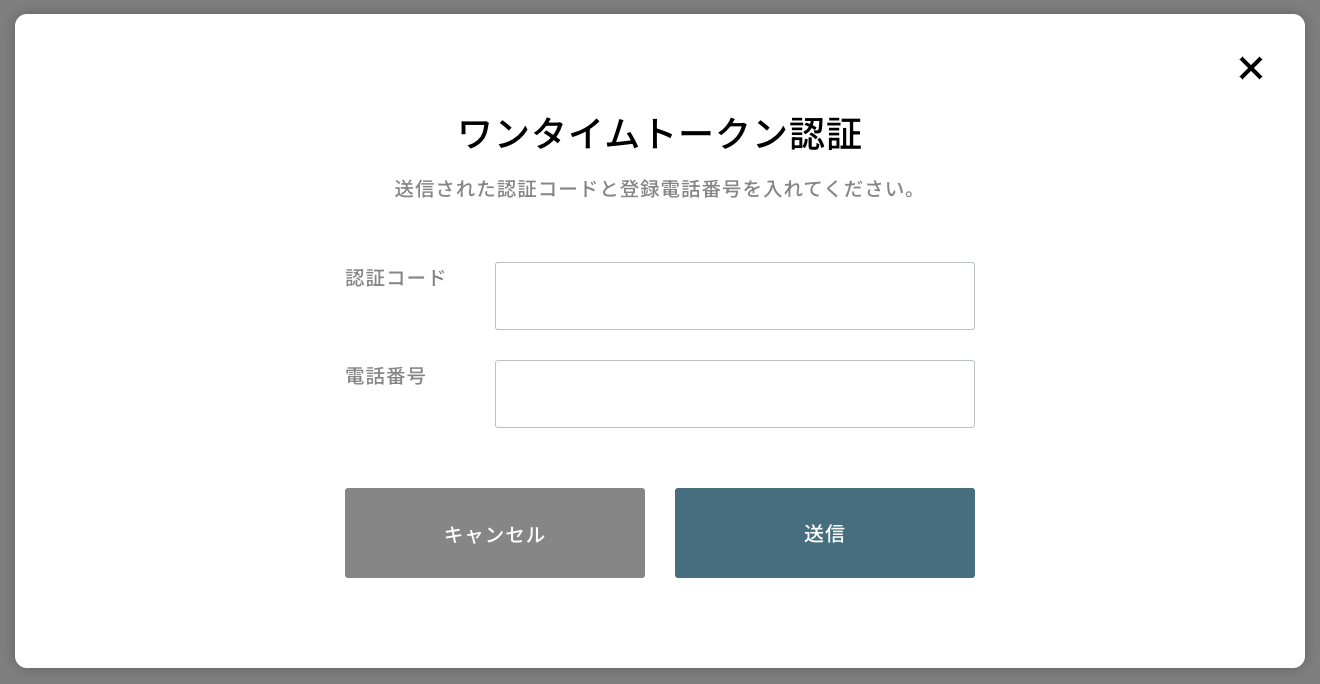
Task: Dismiss the modal using the X icon
Action: click(1250, 68)
